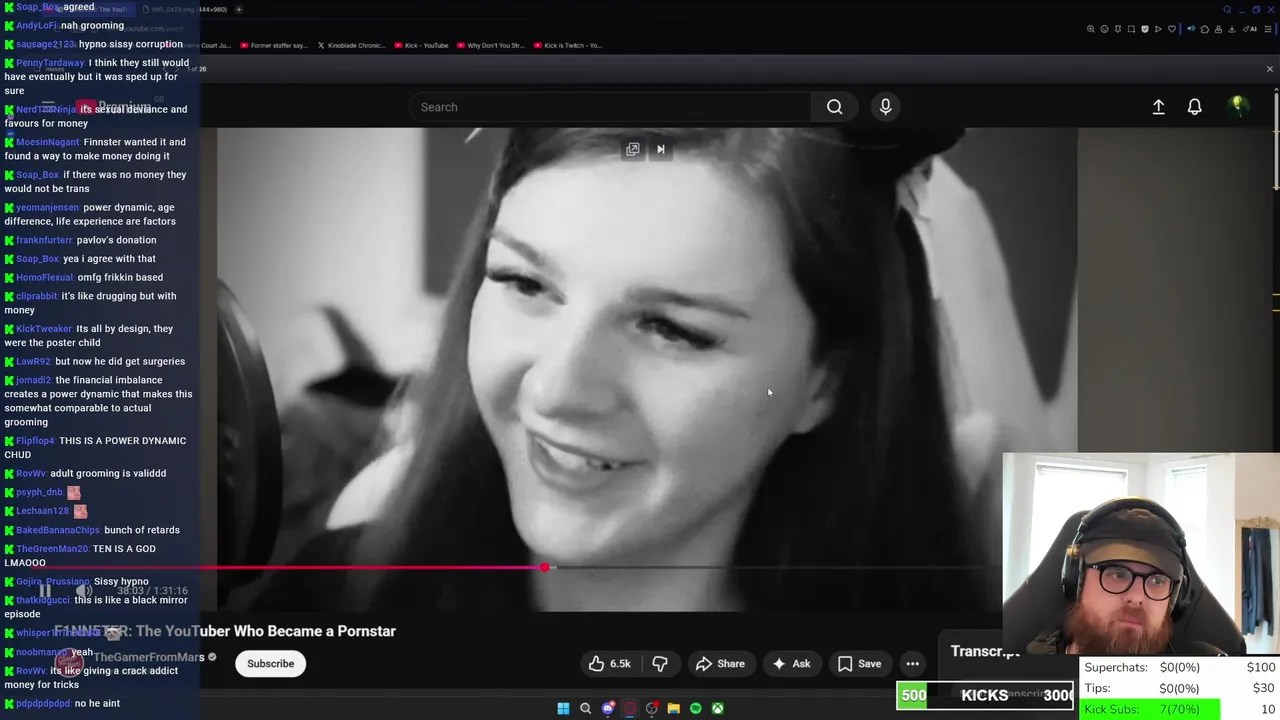Viewport: 1280px width, 720px height.
Task: Click the next video skip icon
Action: 660,149
